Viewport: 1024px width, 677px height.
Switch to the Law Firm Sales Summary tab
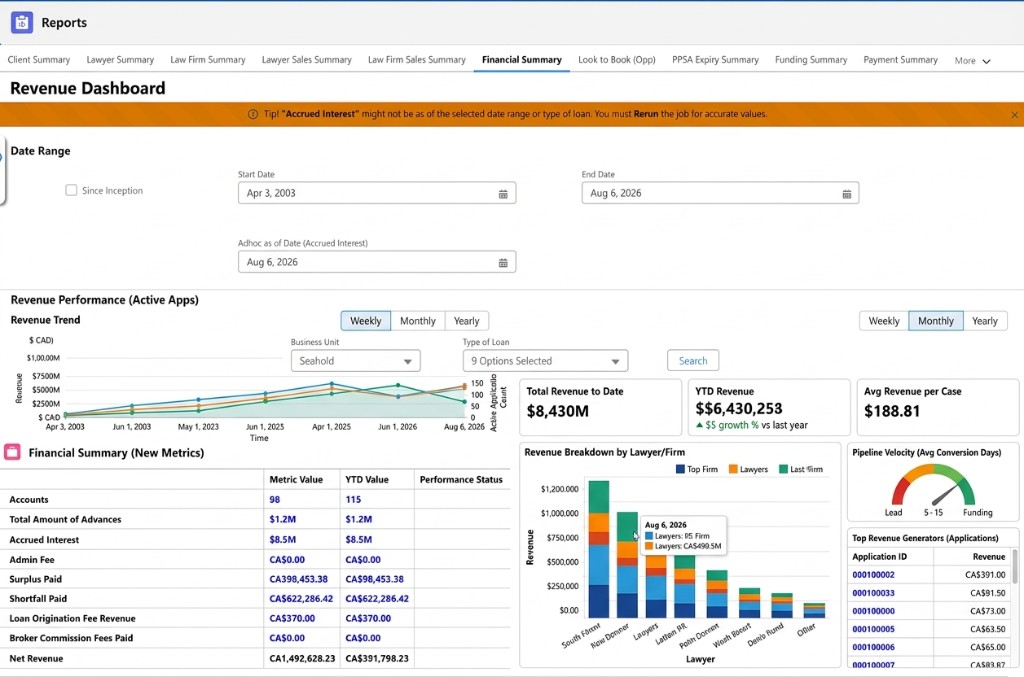coord(417,59)
